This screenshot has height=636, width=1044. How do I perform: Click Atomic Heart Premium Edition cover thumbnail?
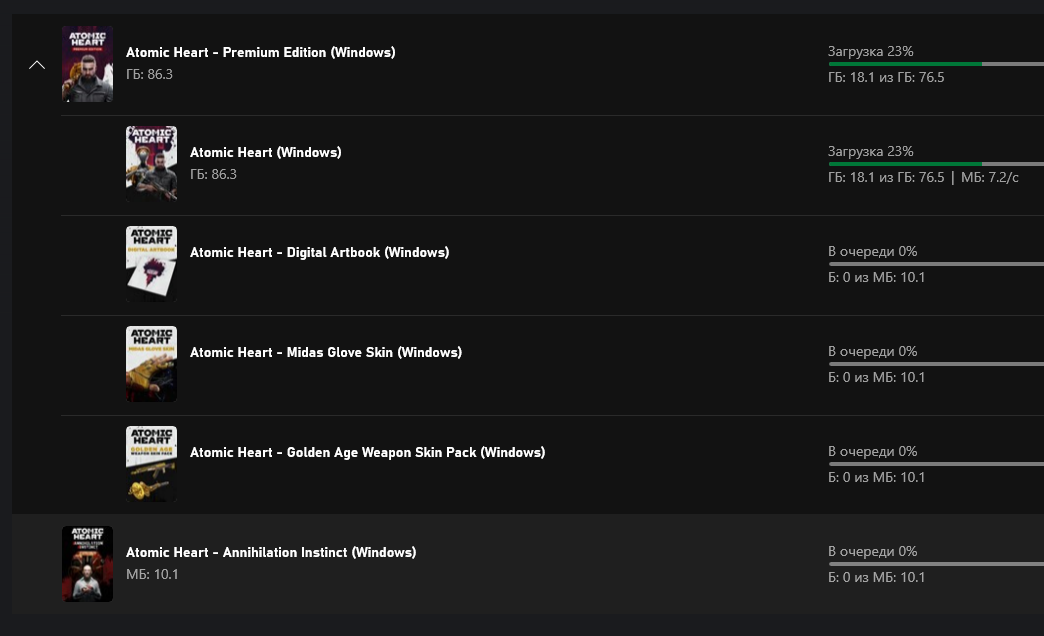click(x=87, y=64)
